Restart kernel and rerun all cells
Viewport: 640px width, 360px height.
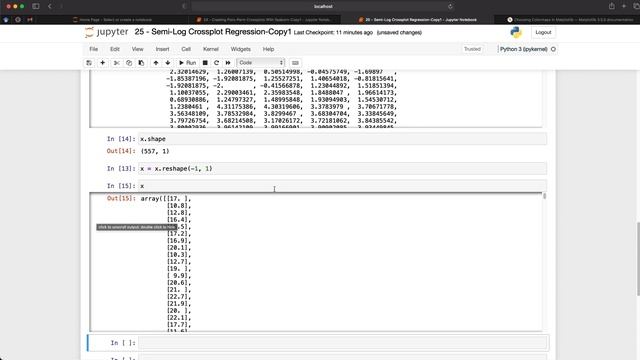tap(228, 63)
